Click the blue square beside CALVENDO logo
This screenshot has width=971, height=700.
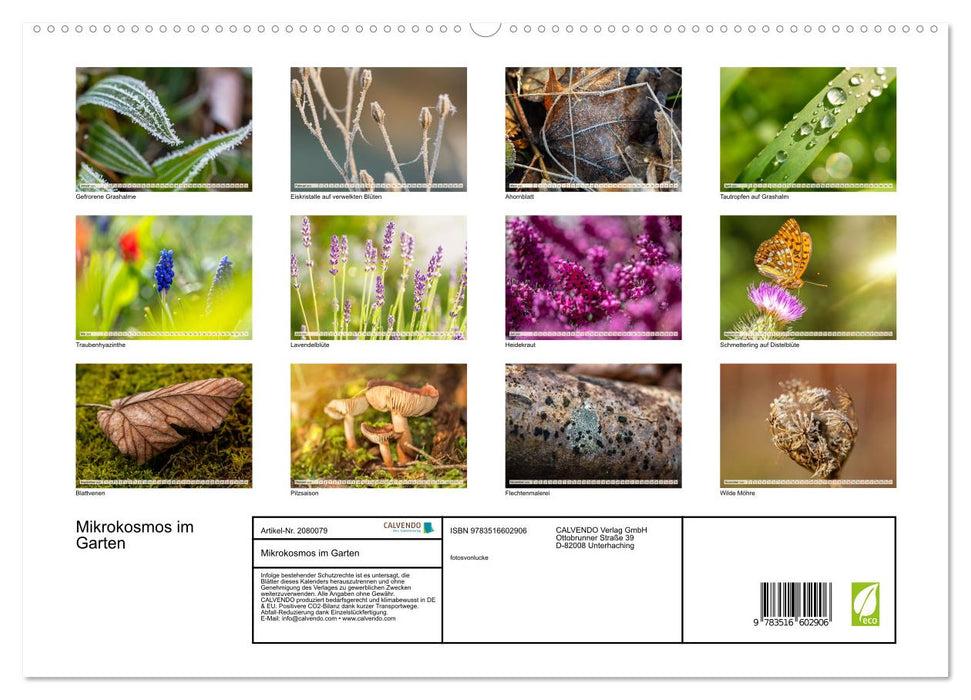(428, 527)
